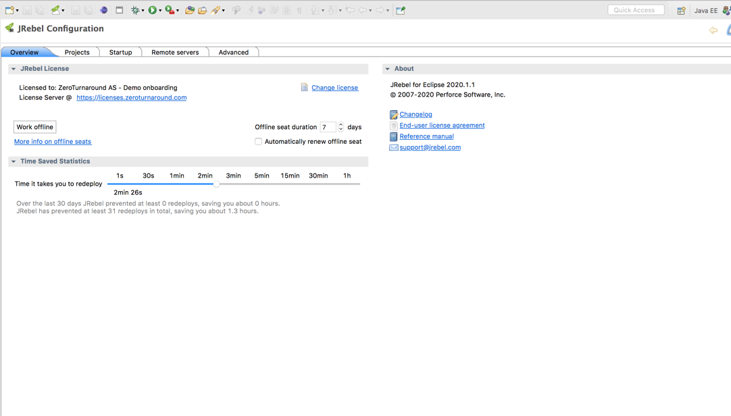The height and width of the screenshot is (416, 731).
Task: Click the Offline seat duration number field
Action: (x=328, y=127)
